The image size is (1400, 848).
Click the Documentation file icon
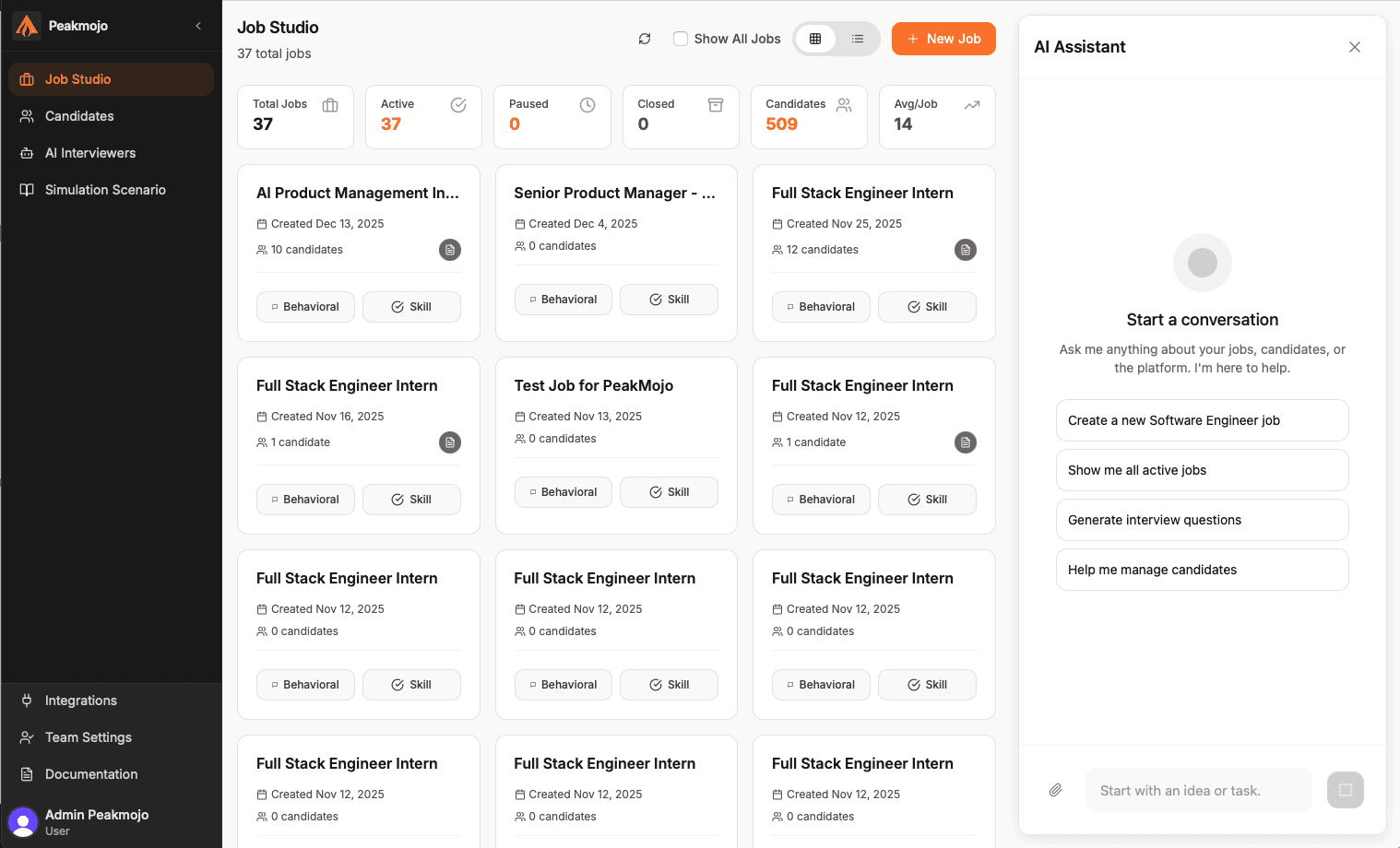click(x=27, y=774)
